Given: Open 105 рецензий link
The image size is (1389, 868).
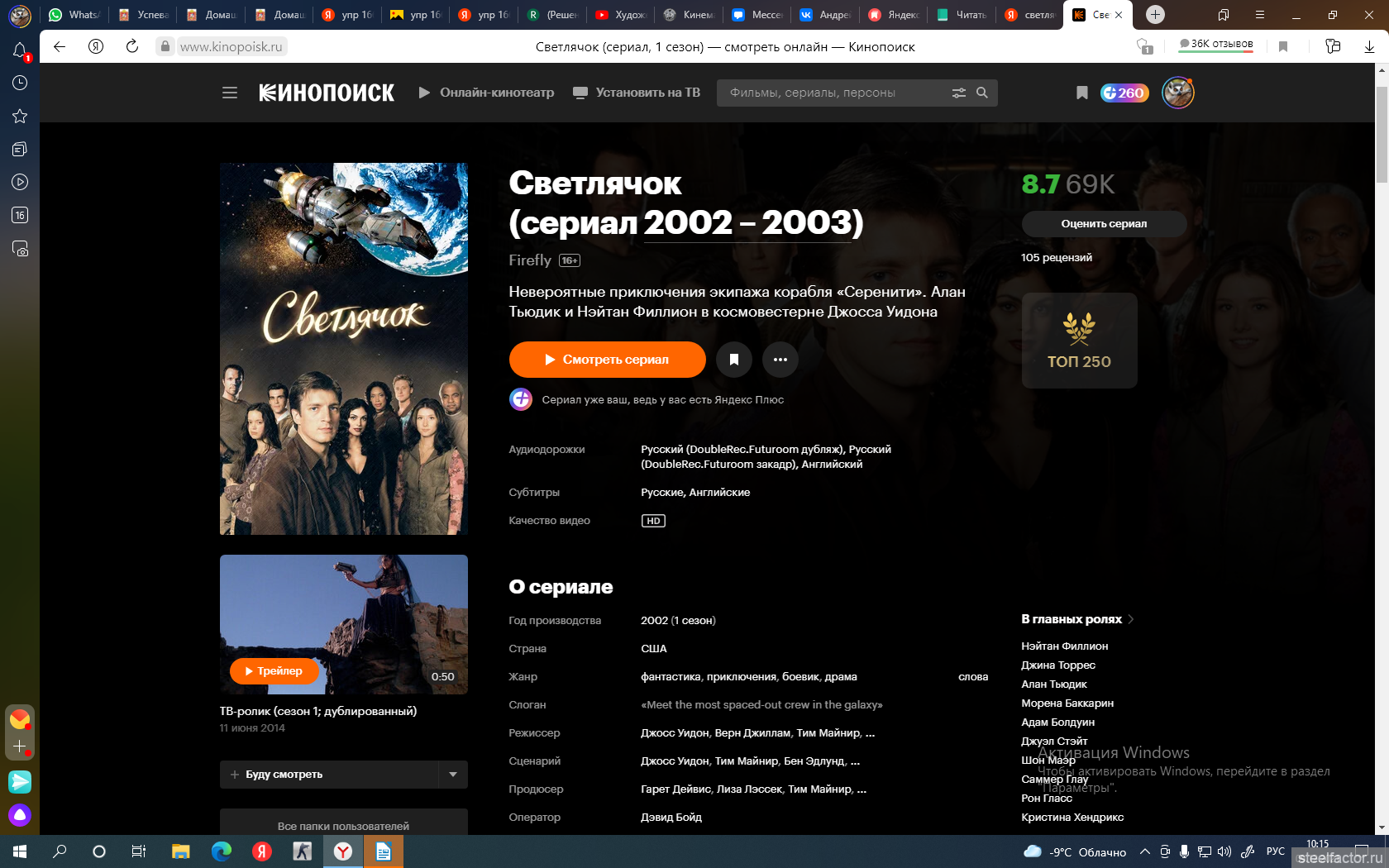Looking at the screenshot, I should point(1057,258).
